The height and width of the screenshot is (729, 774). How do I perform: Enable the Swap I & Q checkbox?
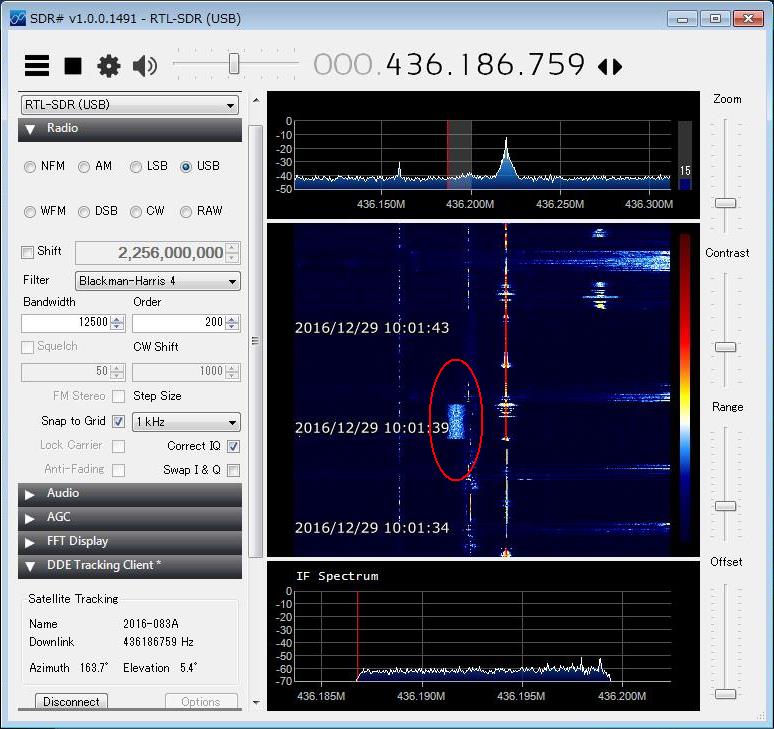pyautogui.click(x=233, y=470)
